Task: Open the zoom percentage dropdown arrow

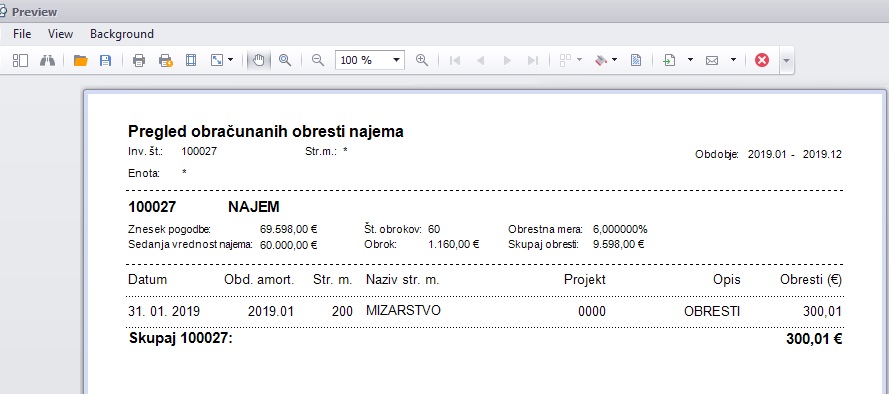Action: click(x=396, y=60)
